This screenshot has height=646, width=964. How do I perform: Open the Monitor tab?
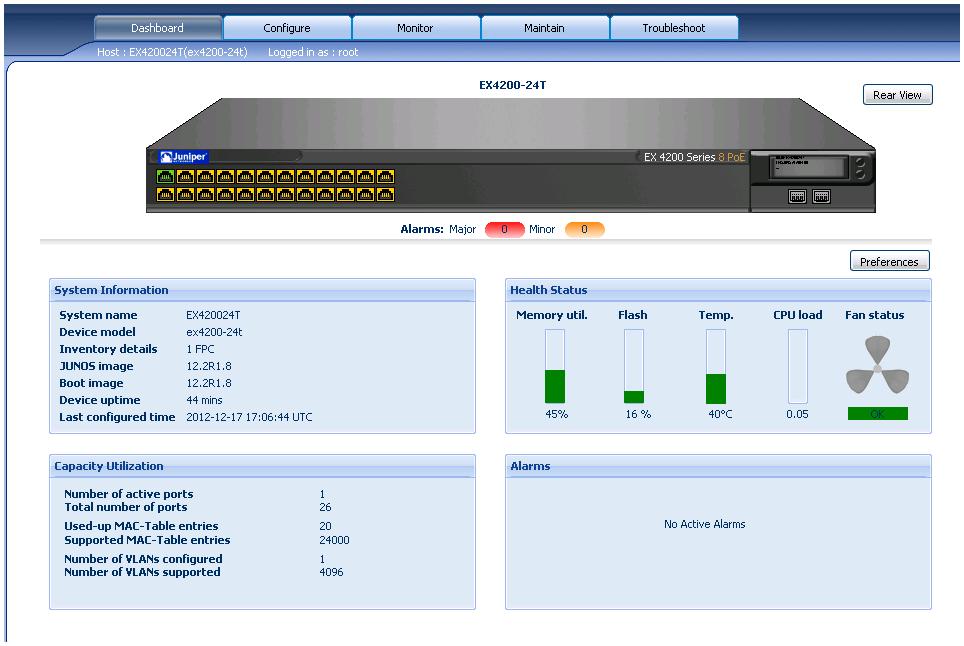(416, 27)
